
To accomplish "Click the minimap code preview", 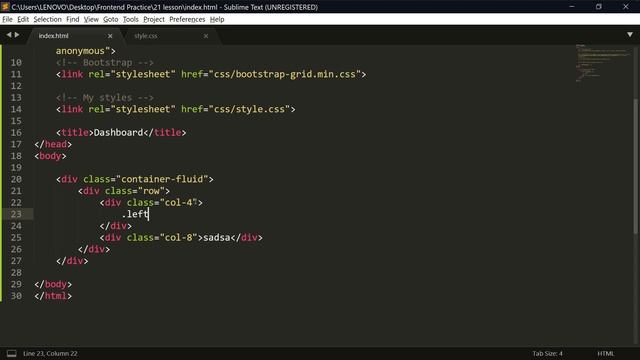I will tap(602, 63).
